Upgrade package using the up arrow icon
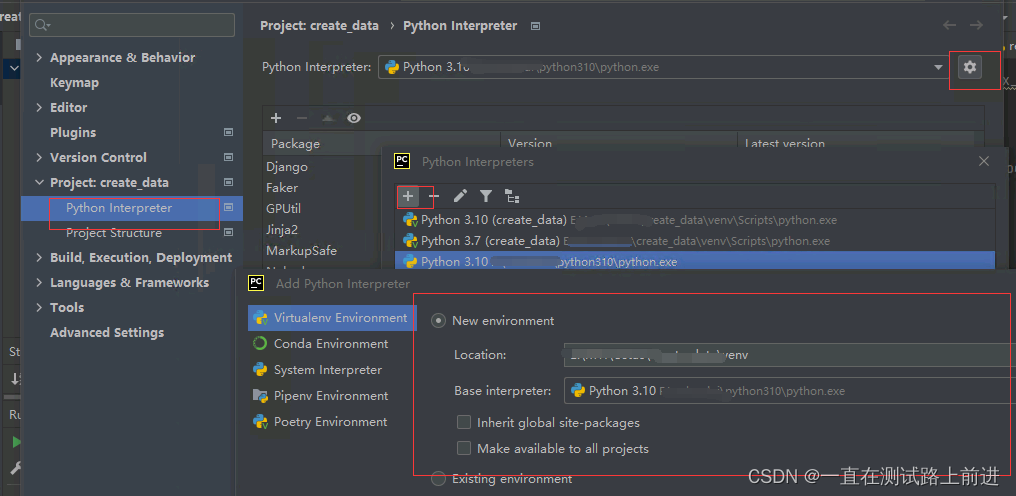1016x496 pixels. 328,118
